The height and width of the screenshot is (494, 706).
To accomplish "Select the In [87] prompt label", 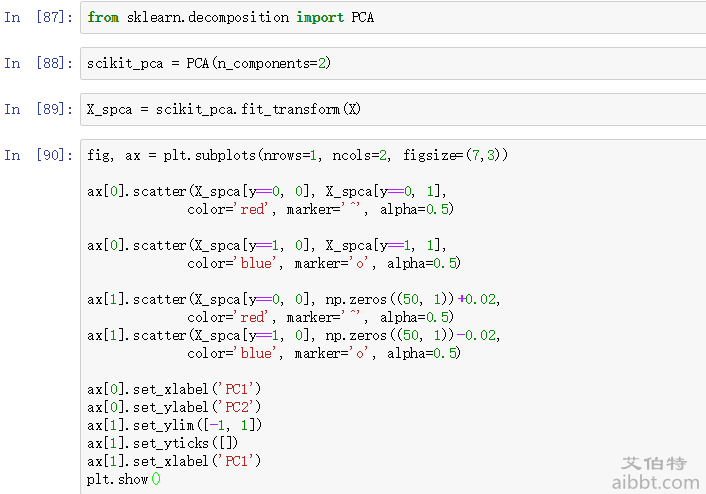I will click(38, 17).
